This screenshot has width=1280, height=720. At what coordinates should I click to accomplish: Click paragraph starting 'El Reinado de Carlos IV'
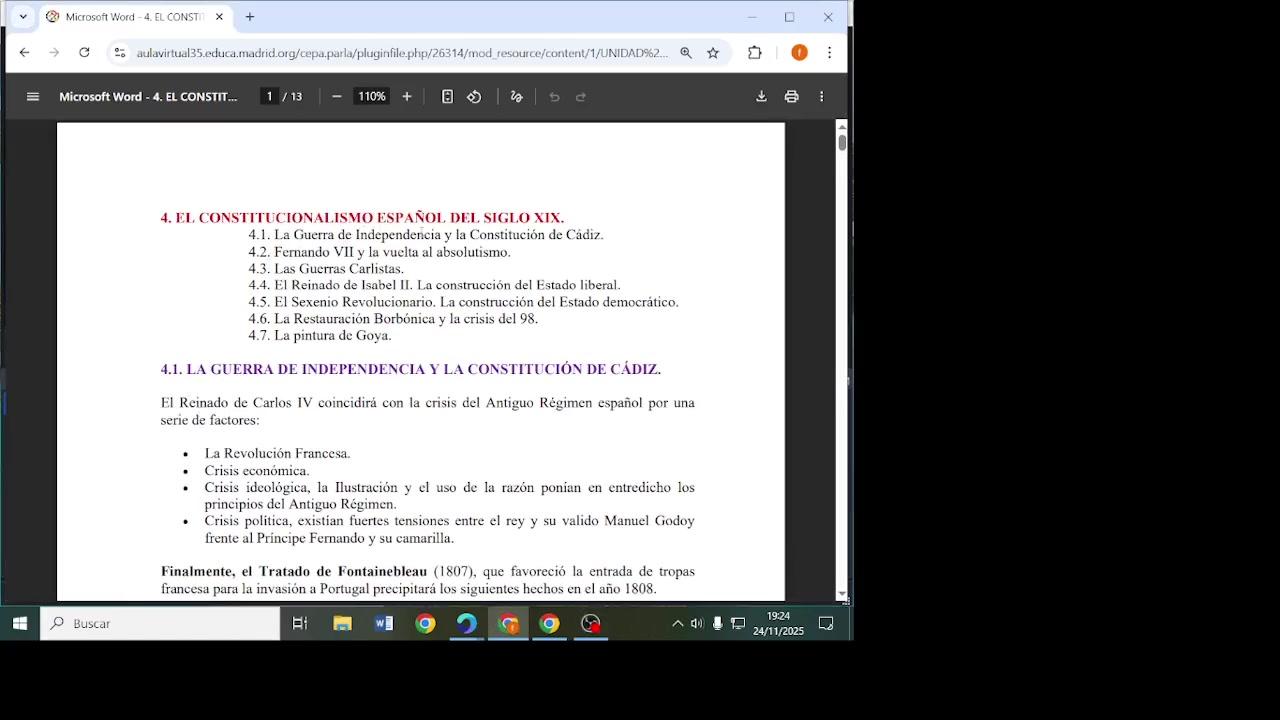[x=428, y=411]
